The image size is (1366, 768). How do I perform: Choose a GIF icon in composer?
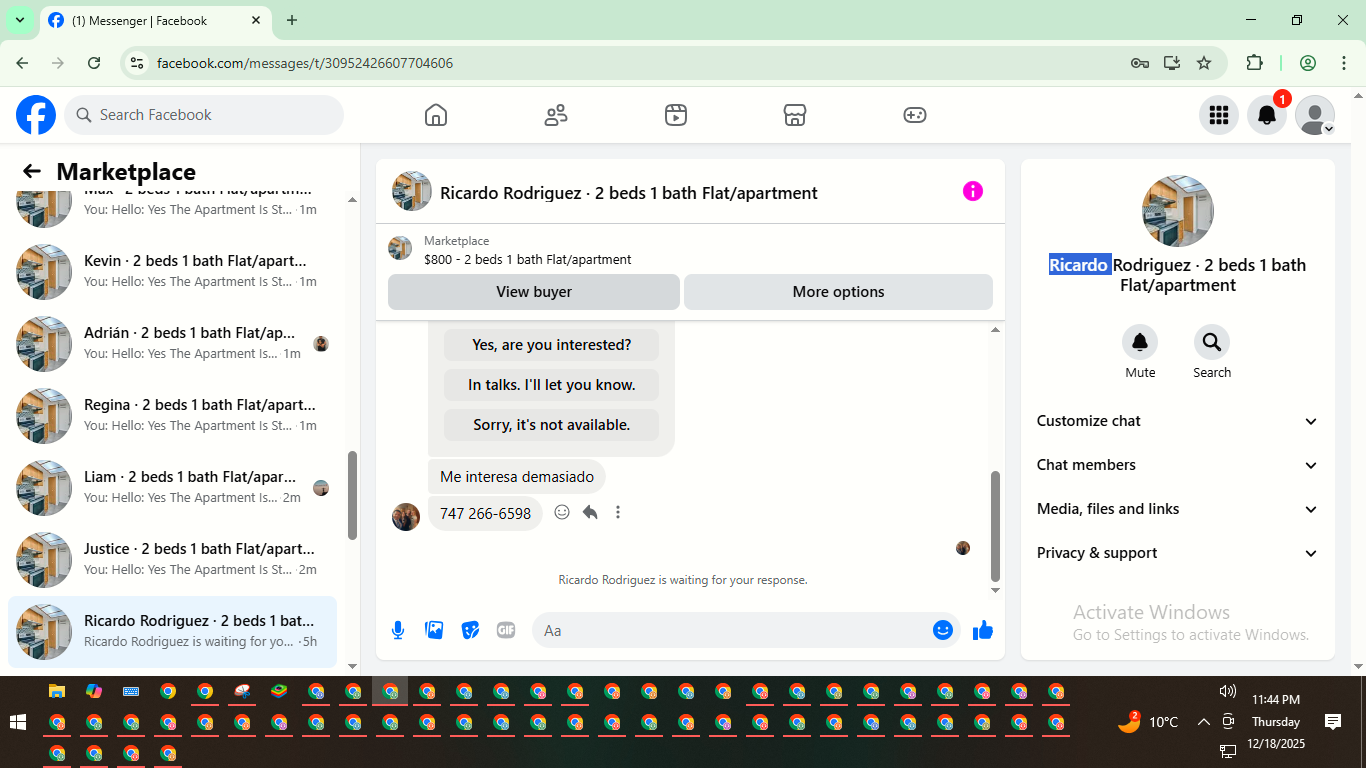click(506, 630)
